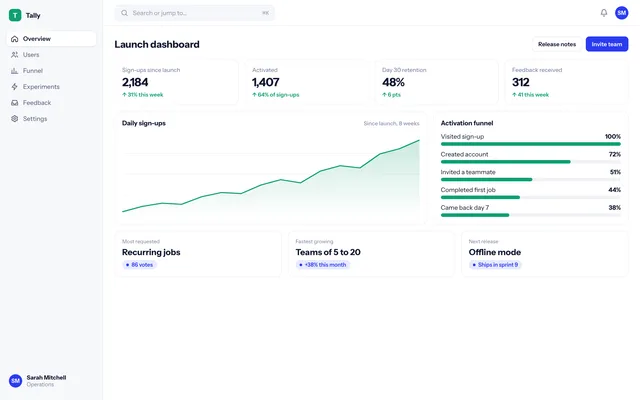
Task: Click the Offline mode card title
Action: (495, 252)
